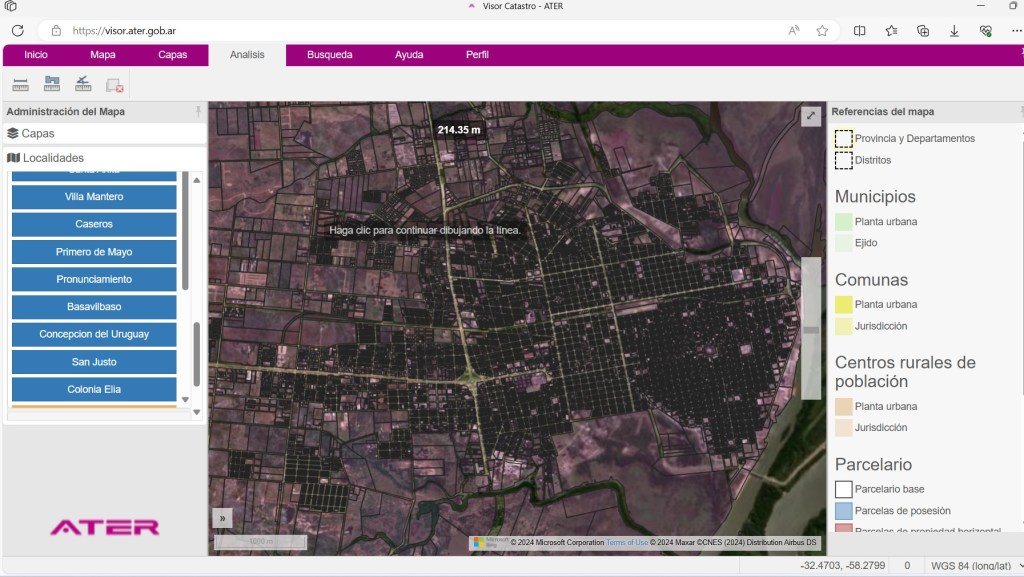Click Municipios Planta urbana green swatch
Image resolution: width=1024 pixels, height=577 pixels.
click(843, 221)
